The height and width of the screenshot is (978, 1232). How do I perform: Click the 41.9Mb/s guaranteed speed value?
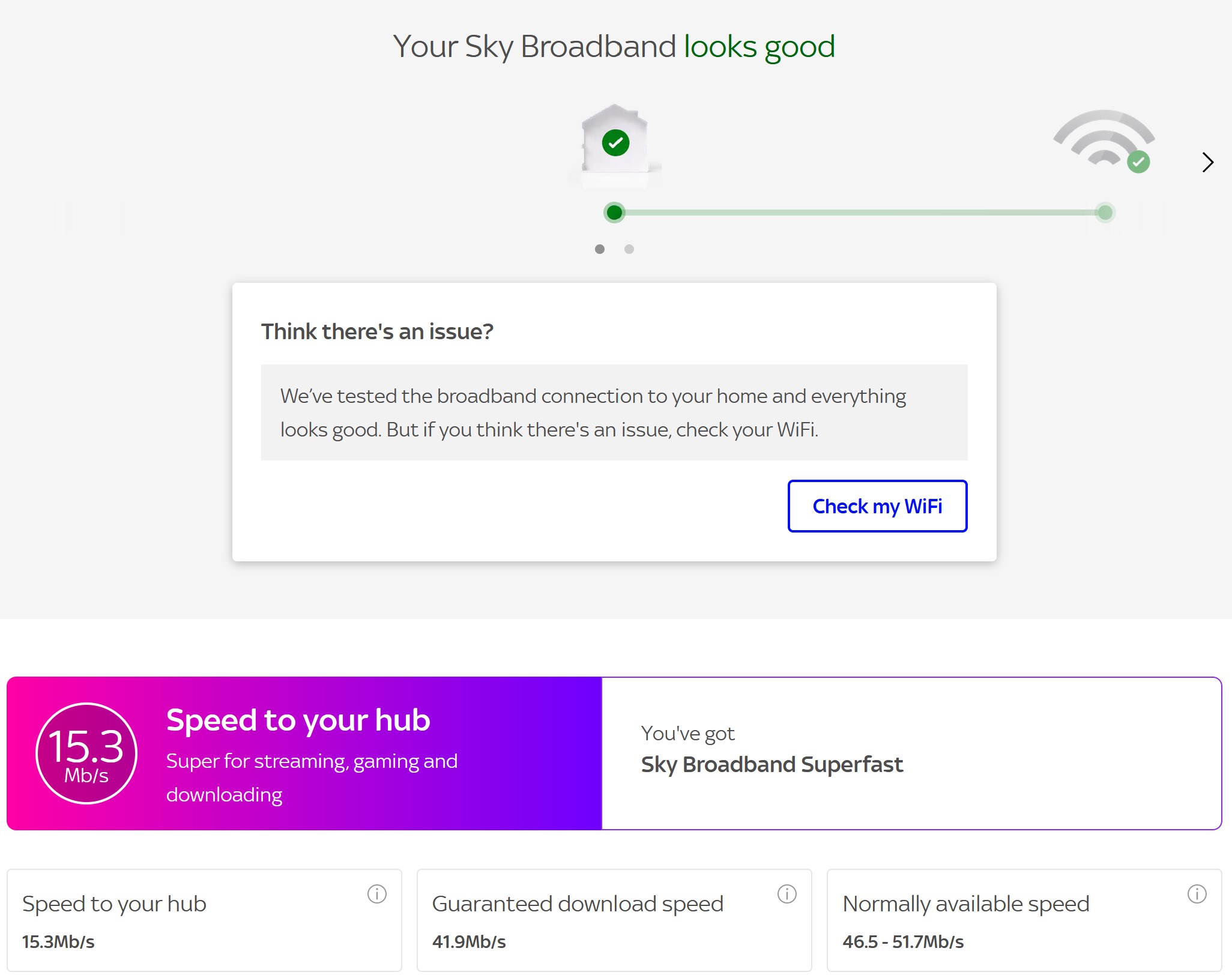469,941
